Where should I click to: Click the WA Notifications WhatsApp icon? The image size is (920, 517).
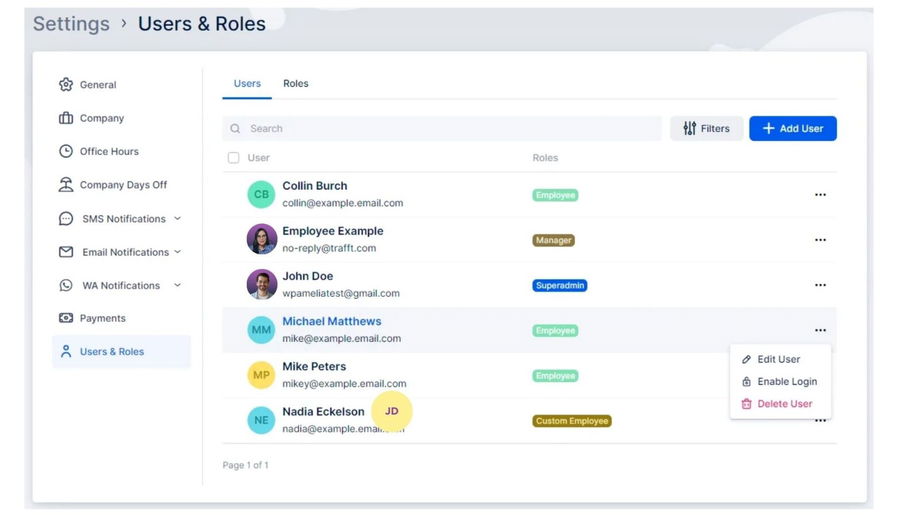click(x=66, y=285)
